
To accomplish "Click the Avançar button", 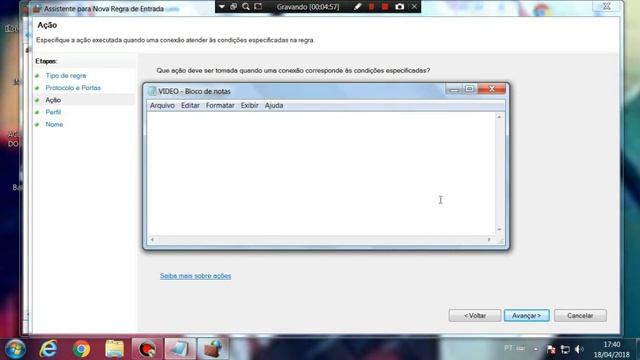I will (x=527, y=316).
